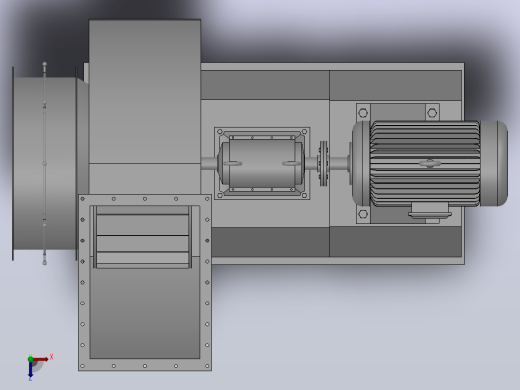This screenshot has width=520, height=390.
Task: Select the bearing housing between fan and motor
Action: 262,163
